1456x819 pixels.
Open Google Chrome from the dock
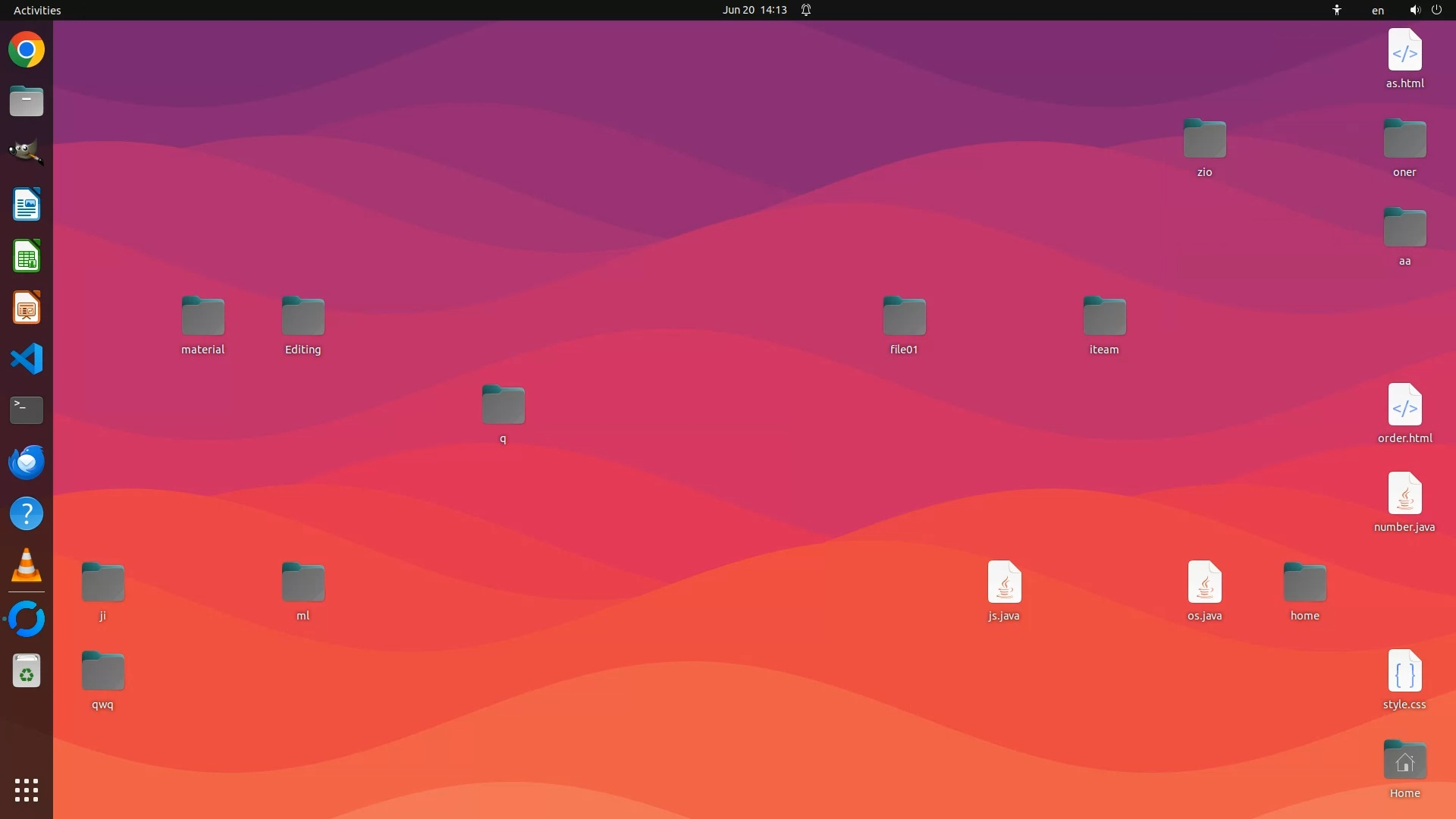27,50
